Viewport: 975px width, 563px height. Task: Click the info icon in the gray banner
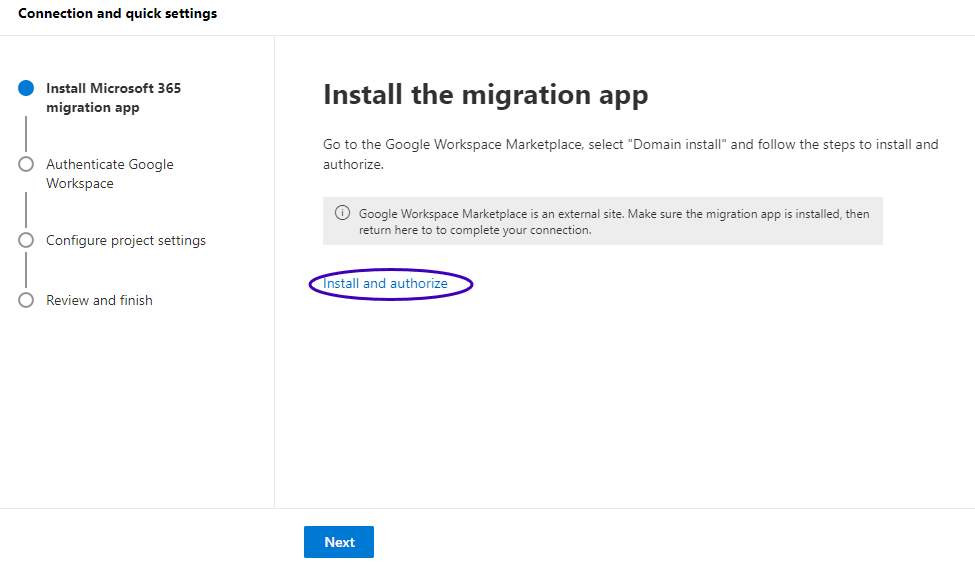pyautogui.click(x=342, y=213)
